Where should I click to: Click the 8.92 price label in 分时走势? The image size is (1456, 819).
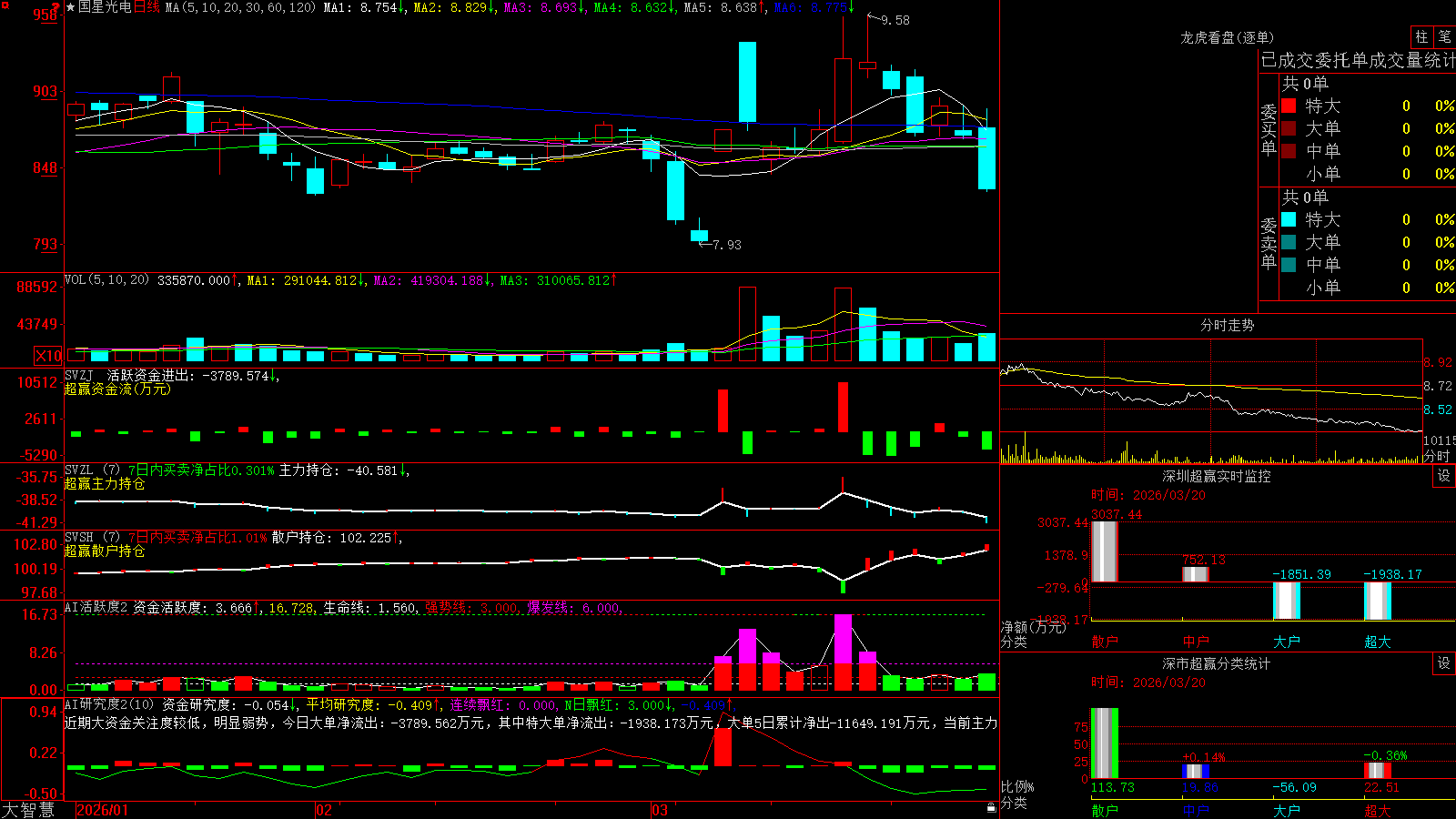1438,362
